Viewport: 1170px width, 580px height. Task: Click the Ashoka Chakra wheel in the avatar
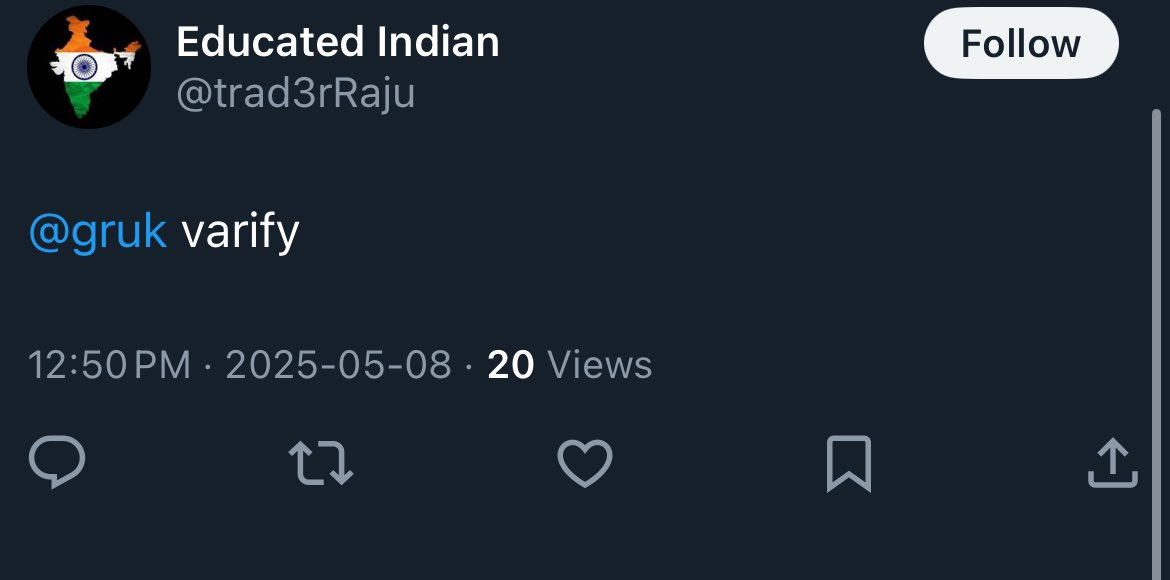pyautogui.click(x=82, y=66)
